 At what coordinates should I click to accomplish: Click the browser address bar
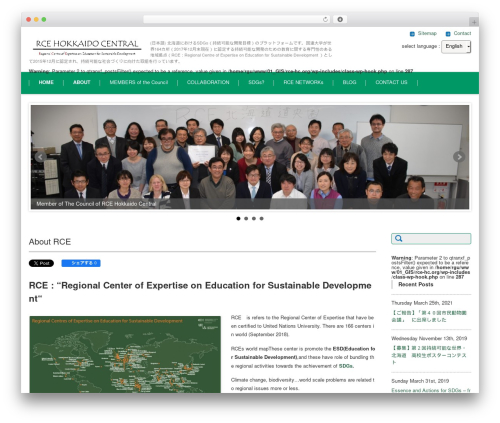236,19
